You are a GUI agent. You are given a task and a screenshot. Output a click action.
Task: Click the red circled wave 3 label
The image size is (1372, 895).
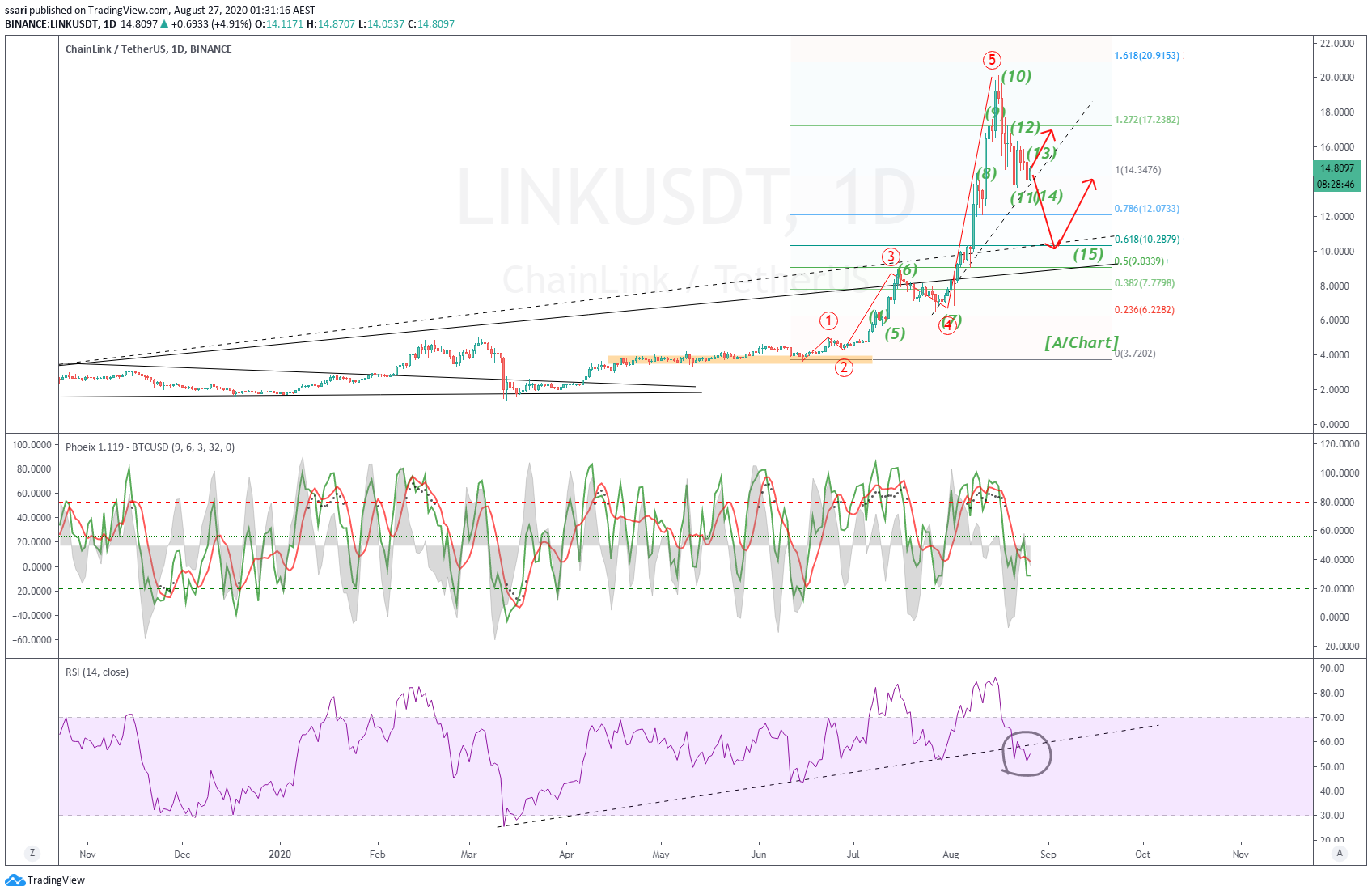pyautogui.click(x=891, y=257)
